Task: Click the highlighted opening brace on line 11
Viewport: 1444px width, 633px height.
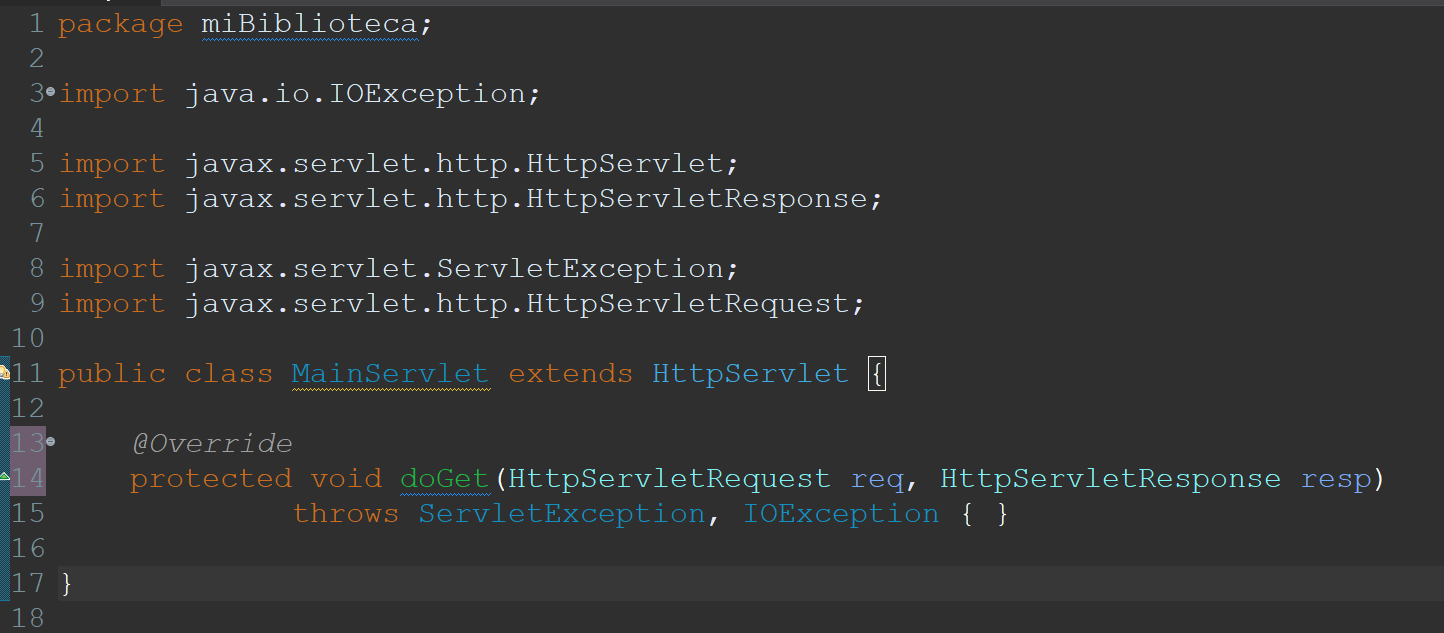Action: click(876, 375)
